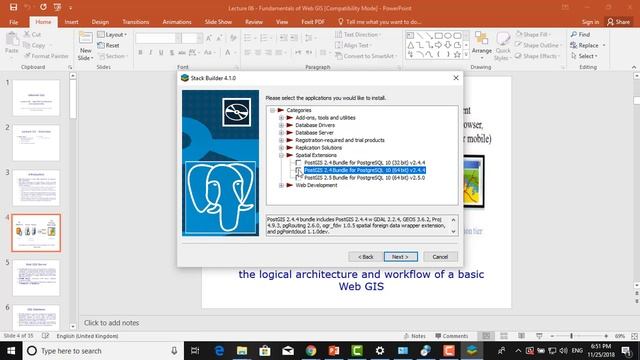640x360 pixels.
Task: Click the Save icon in Quick Access Toolbar
Action: pos(13,7)
